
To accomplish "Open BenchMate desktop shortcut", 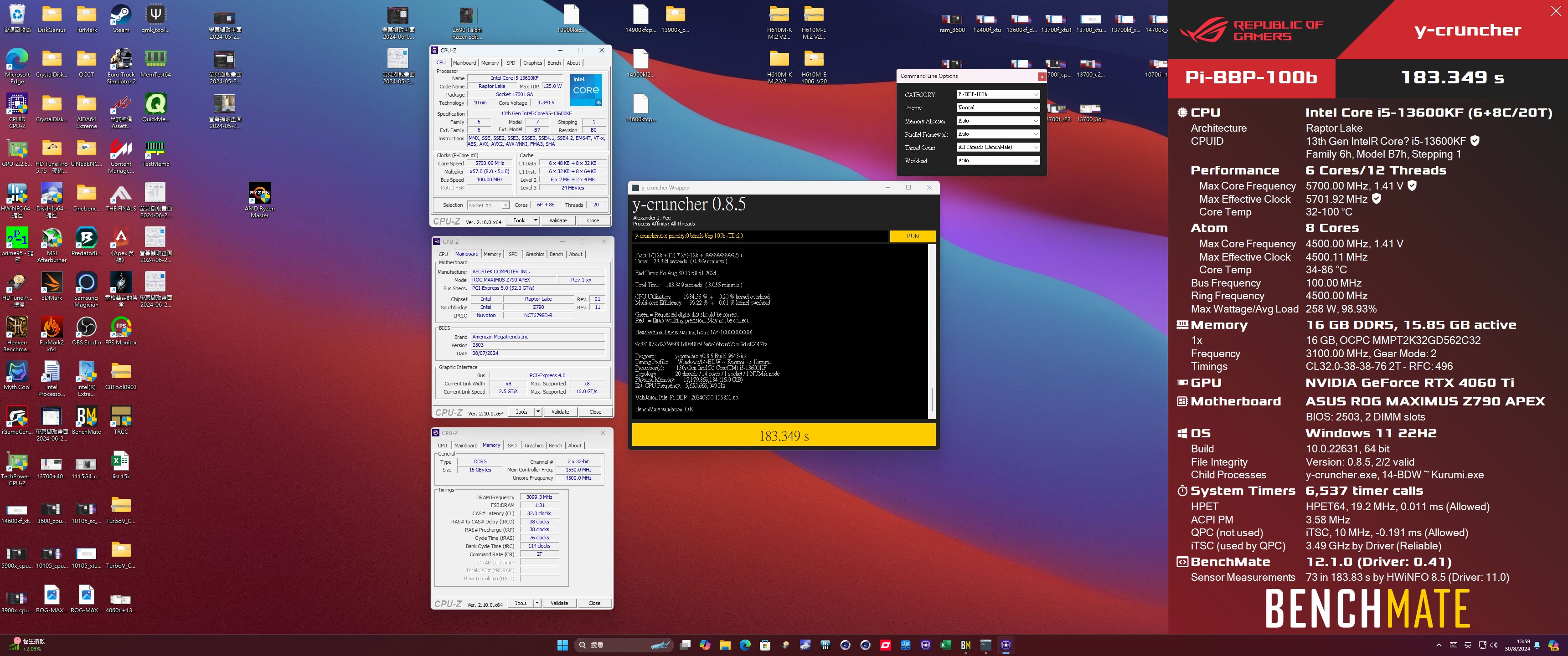I will (86, 420).
